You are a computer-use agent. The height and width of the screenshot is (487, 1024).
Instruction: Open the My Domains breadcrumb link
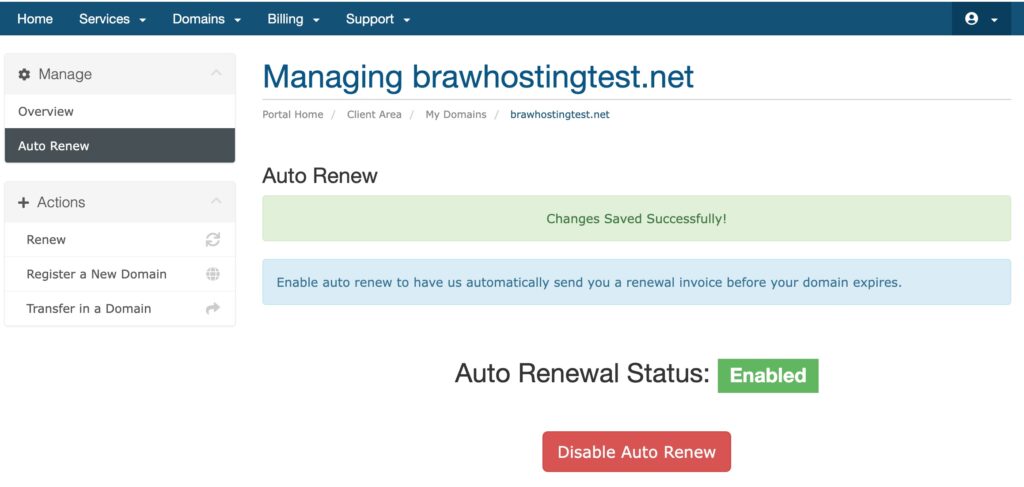pyautogui.click(x=456, y=114)
